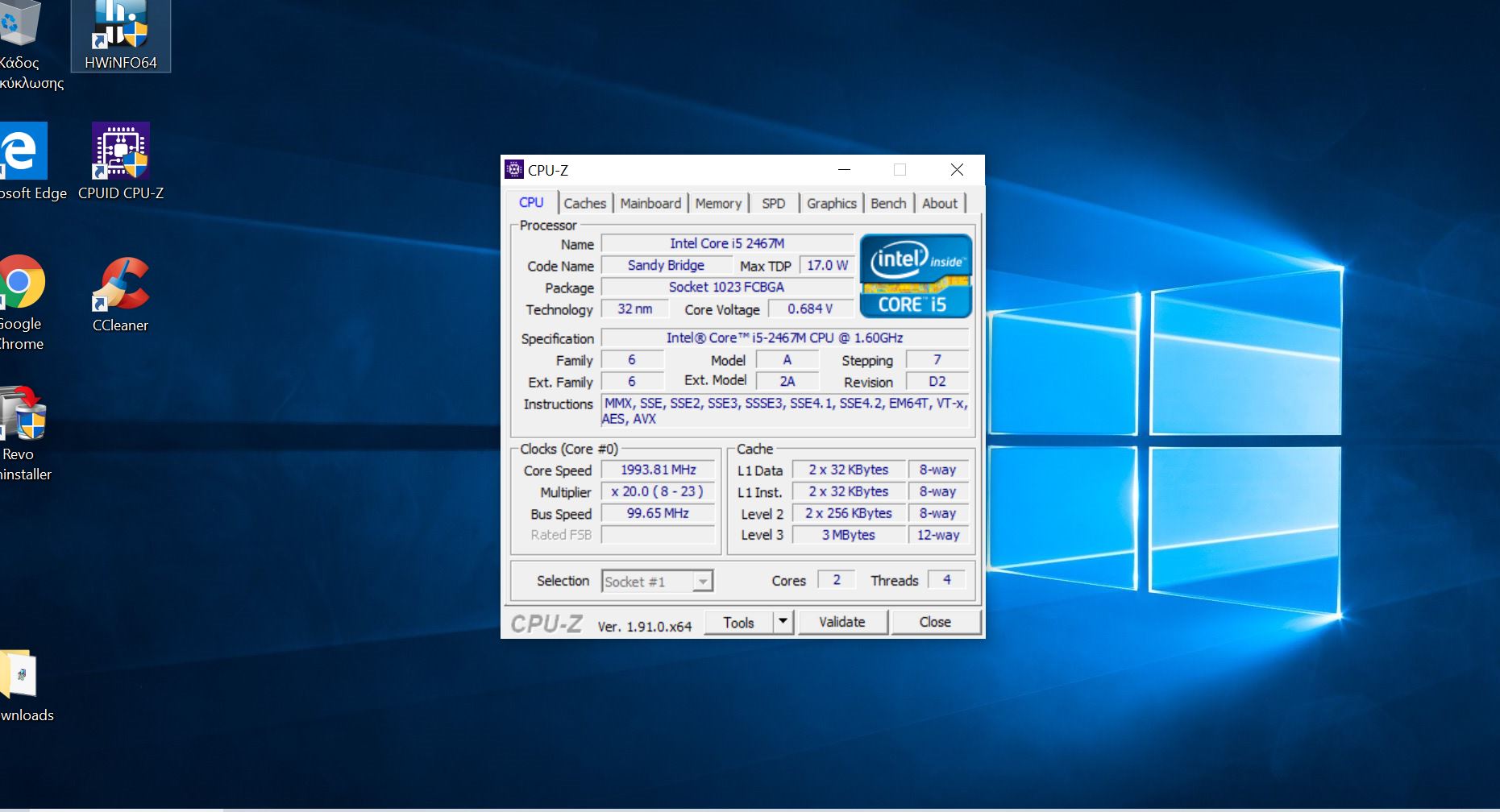
Task: Expand the Tools dropdown arrow
Action: click(x=783, y=622)
